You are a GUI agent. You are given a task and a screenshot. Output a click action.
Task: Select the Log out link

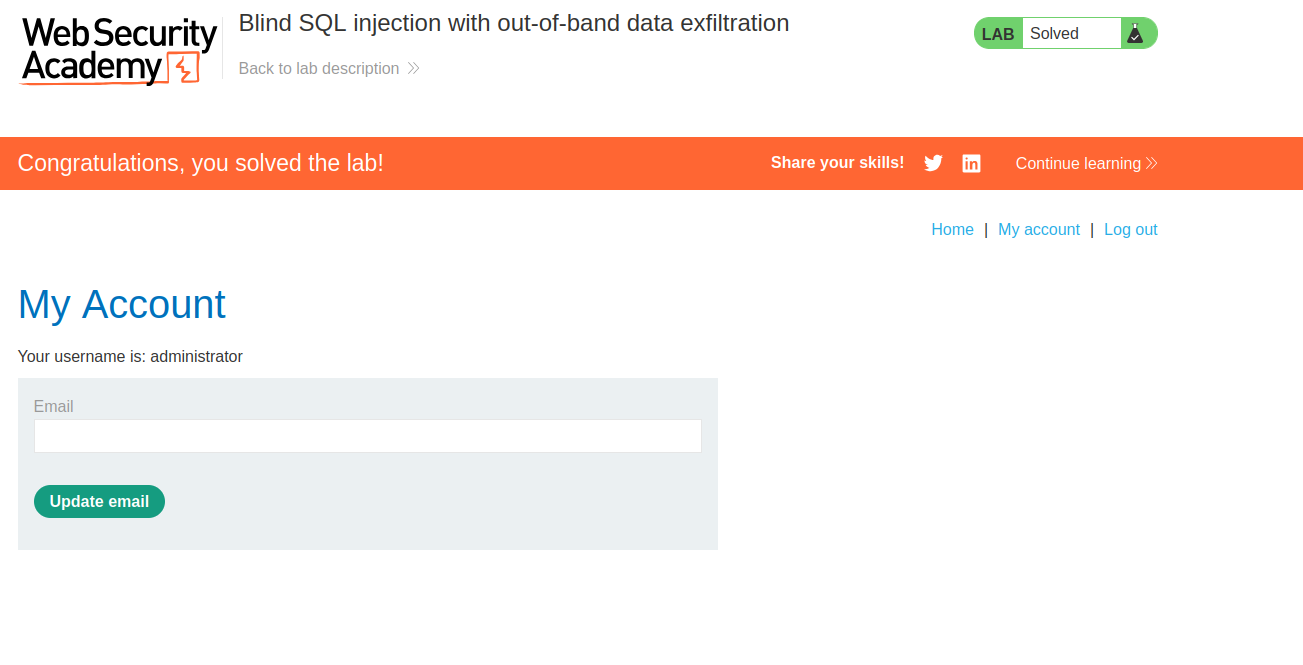click(x=1130, y=229)
